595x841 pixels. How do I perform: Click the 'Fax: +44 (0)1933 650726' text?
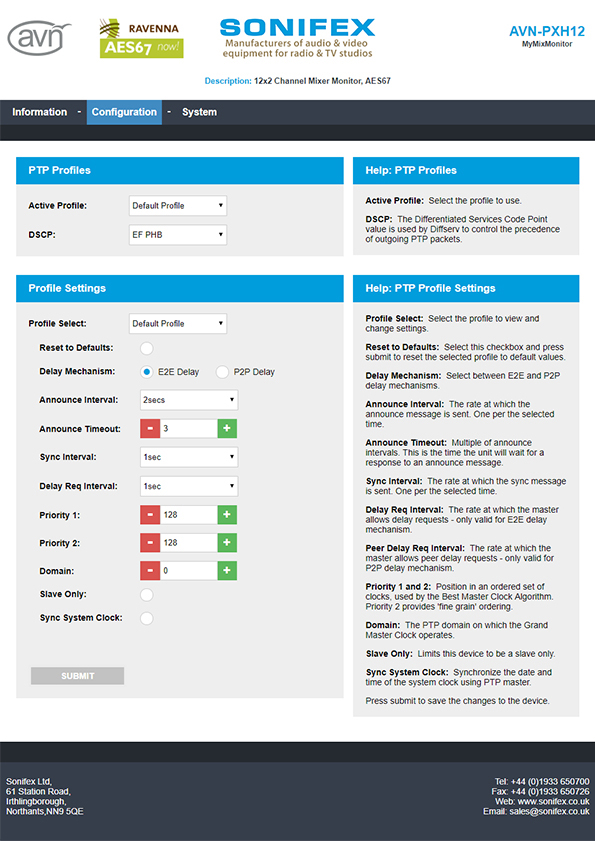[540, 792]
